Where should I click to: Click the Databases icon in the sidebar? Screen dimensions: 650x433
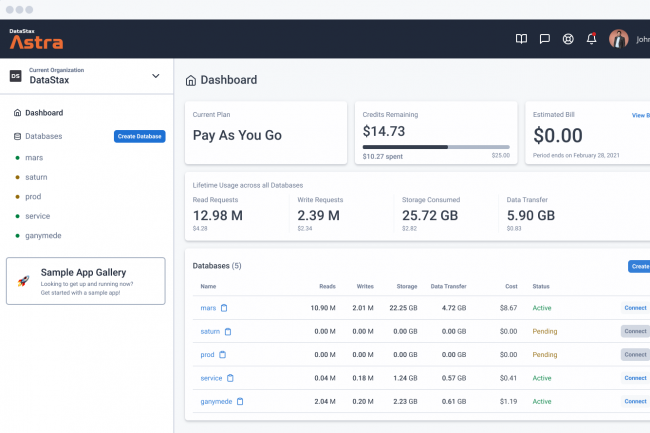pos(17,136)
